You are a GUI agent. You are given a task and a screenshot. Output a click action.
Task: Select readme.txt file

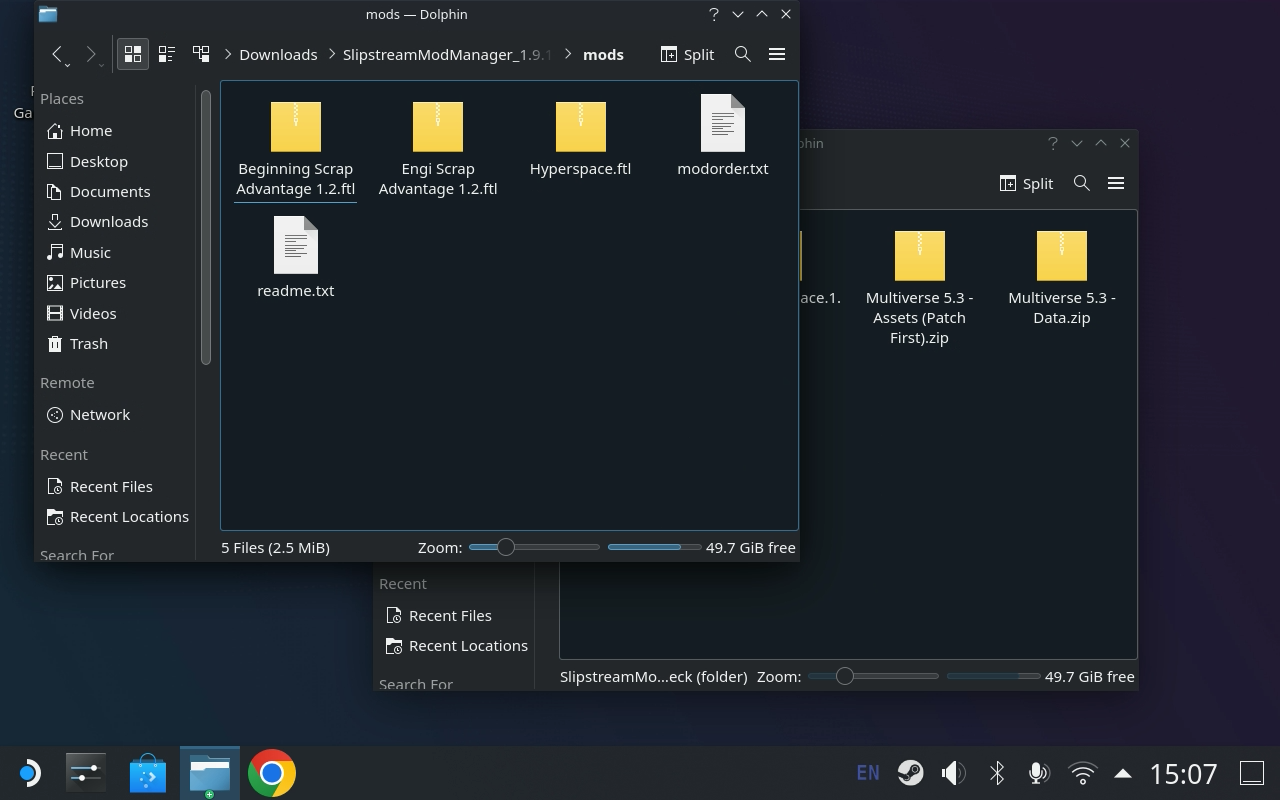[x=296, y=258]
